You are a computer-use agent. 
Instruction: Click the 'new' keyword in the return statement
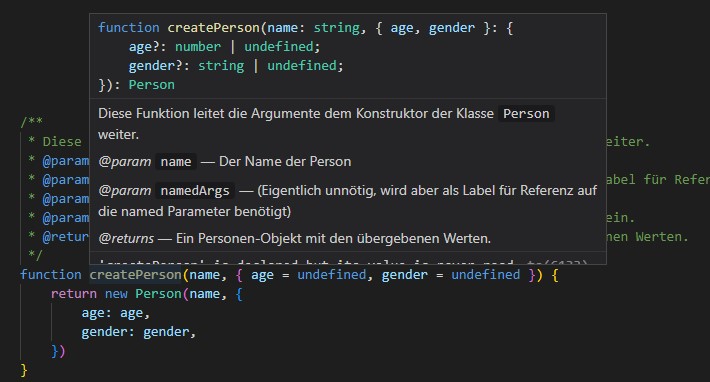[x=116, y=294]
